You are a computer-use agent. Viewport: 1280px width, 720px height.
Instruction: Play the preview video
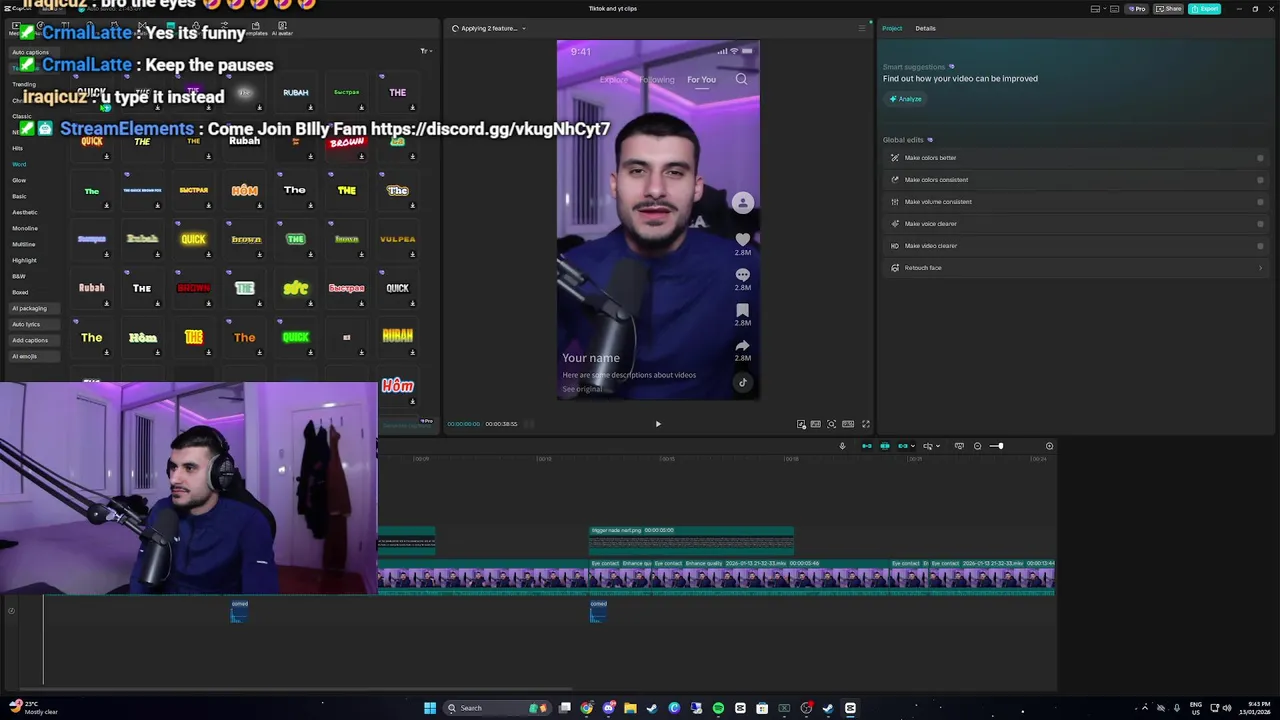[658, 424]
